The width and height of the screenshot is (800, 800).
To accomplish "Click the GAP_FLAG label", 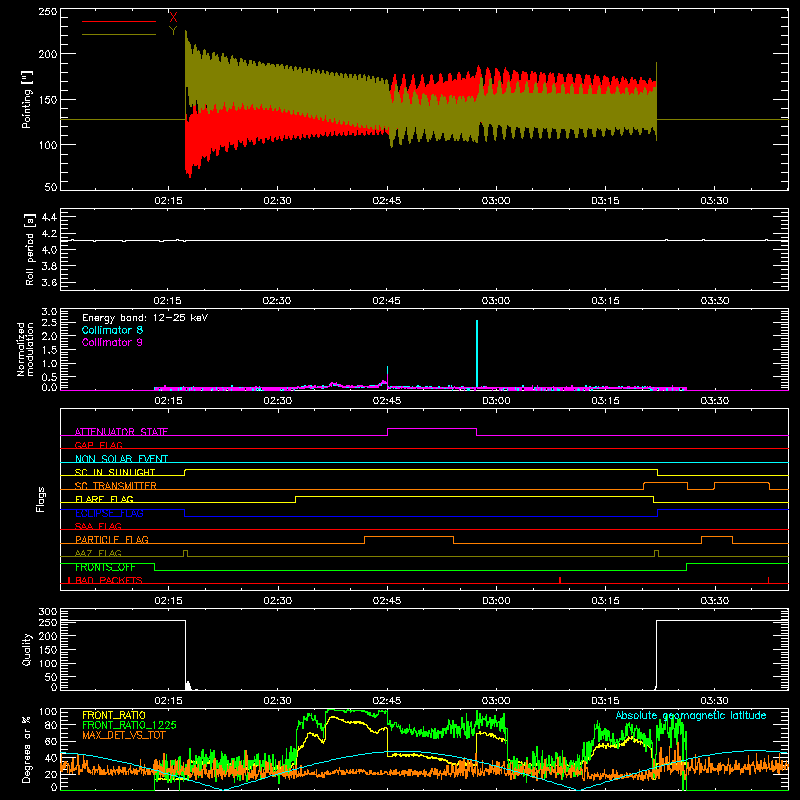I will pyautogui.click(x=98, y=445).
